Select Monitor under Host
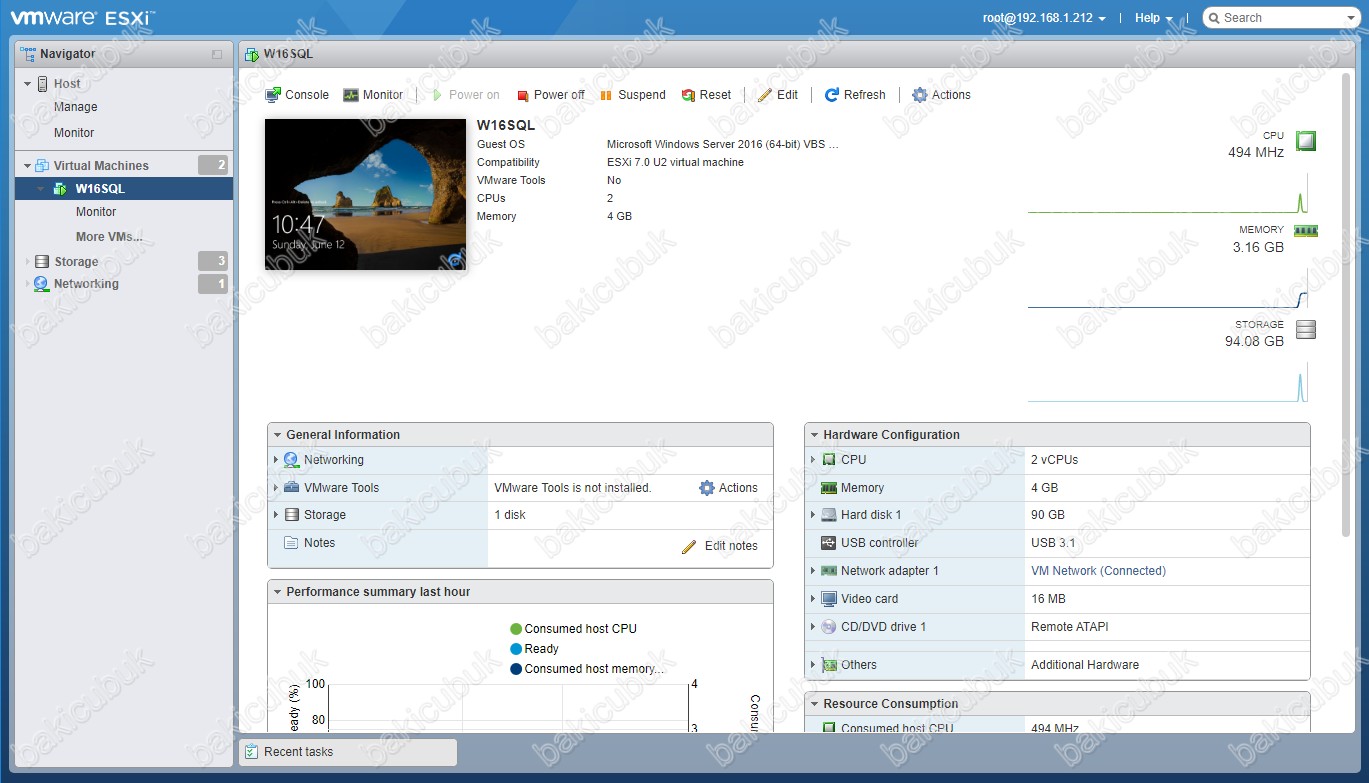 click(74, 133)
